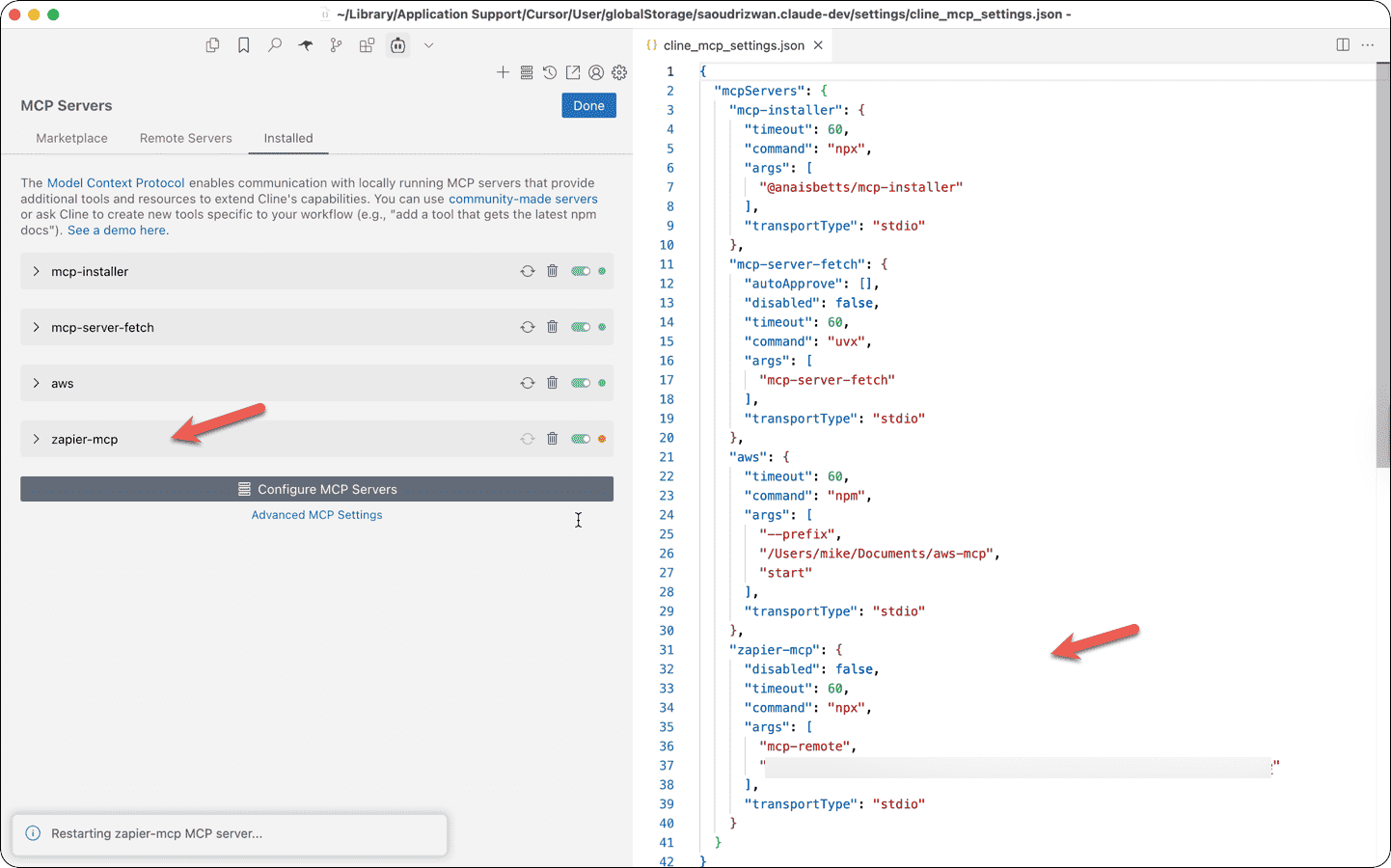This screenshot has height=868, width=1391.
Task: Click the mcp-server-fetch name in server list
Action: pyautogui.click(x=102, y=328)
